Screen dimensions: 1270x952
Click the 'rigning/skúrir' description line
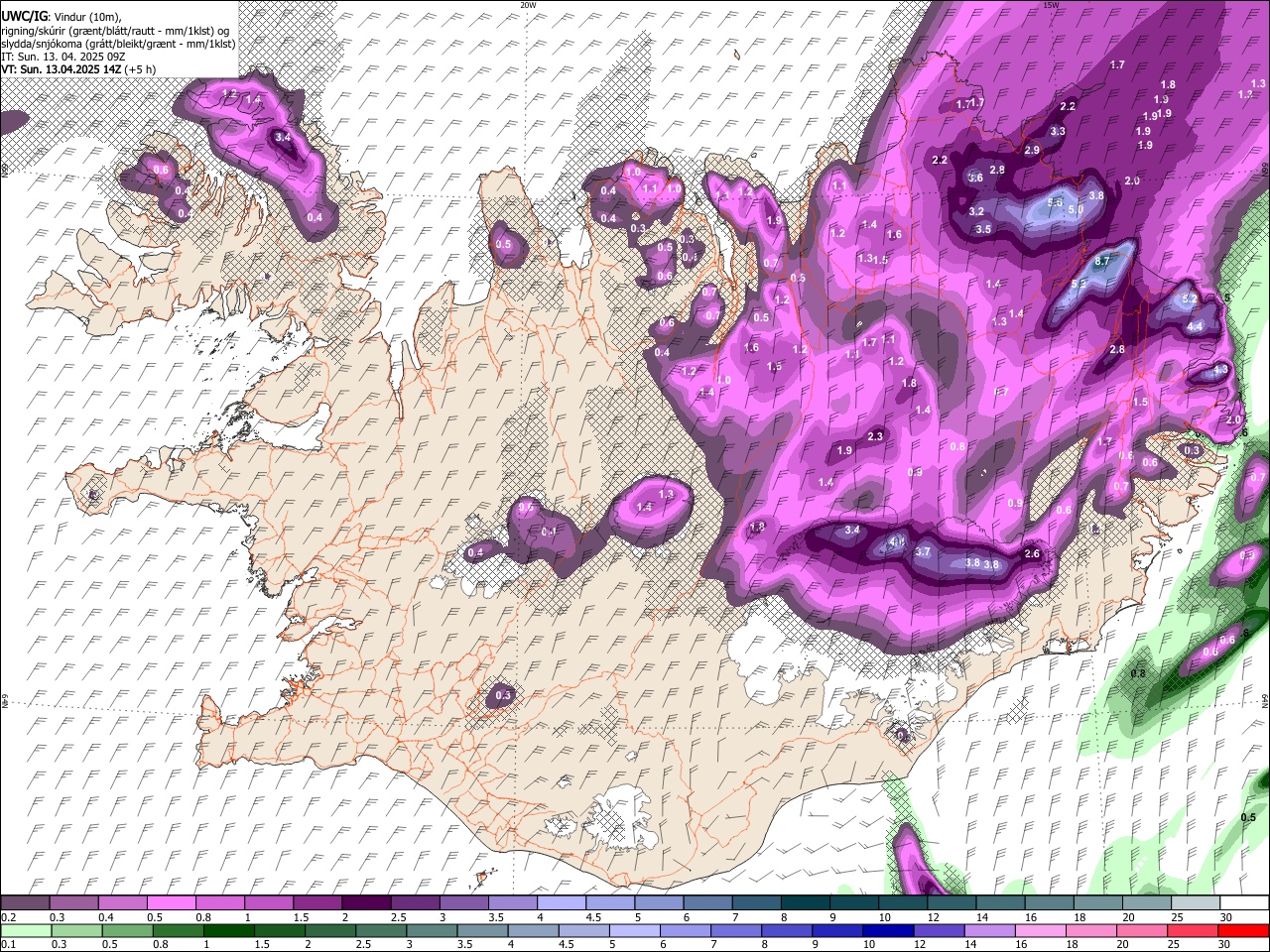click(116, 31)
